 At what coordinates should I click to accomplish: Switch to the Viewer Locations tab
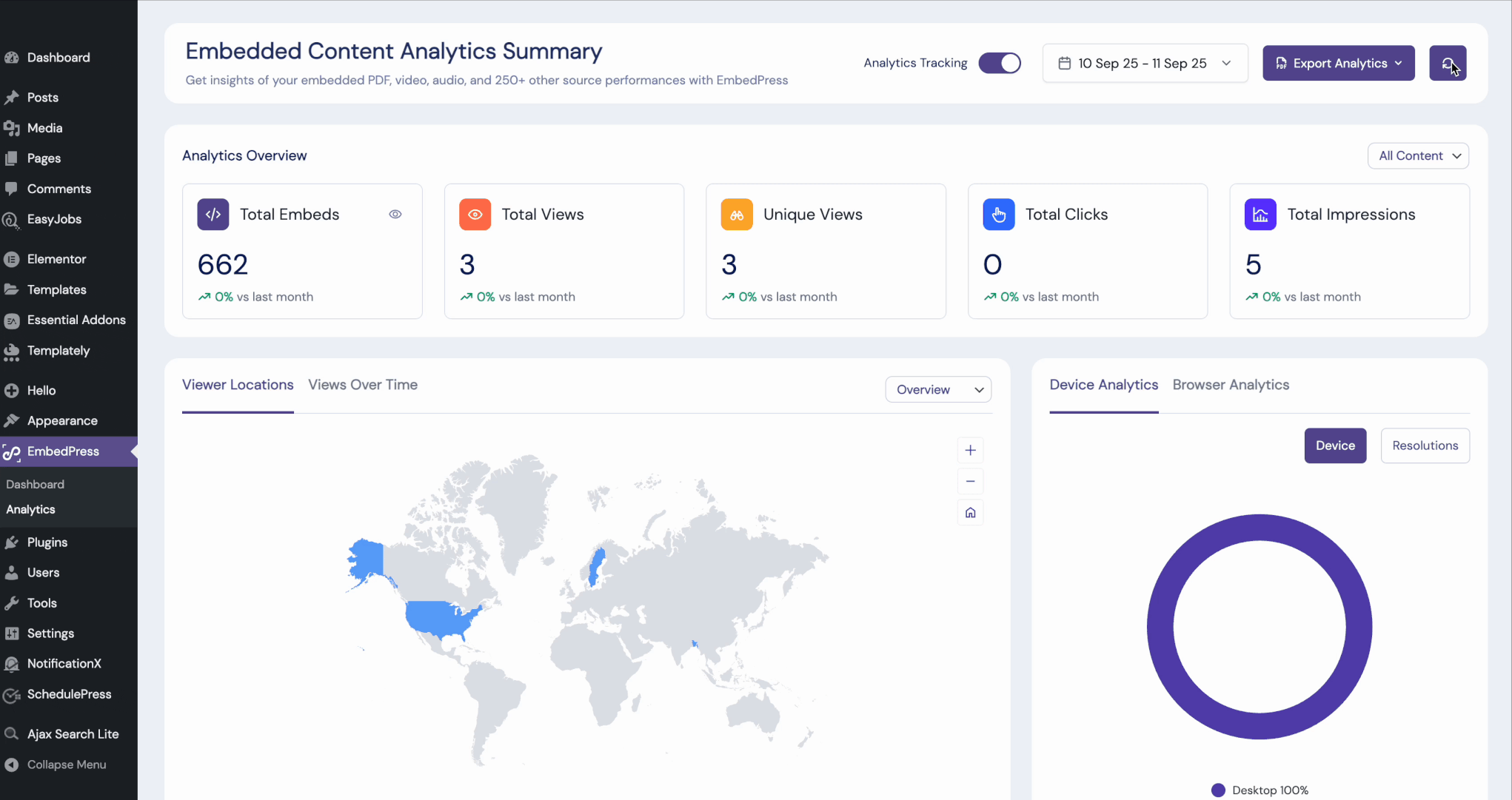(x=238, y=385)
